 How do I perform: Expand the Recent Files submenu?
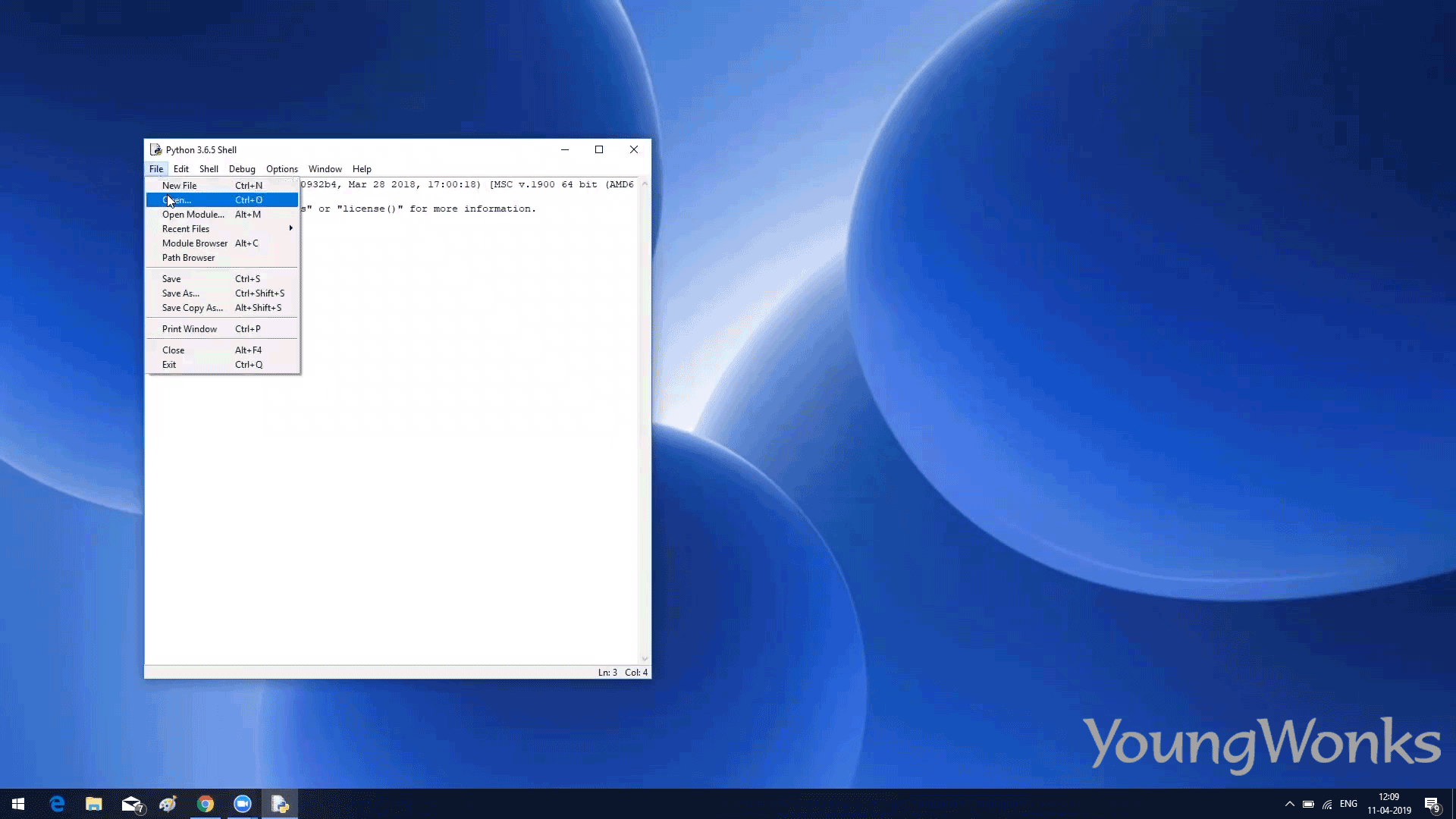point(221,229)
